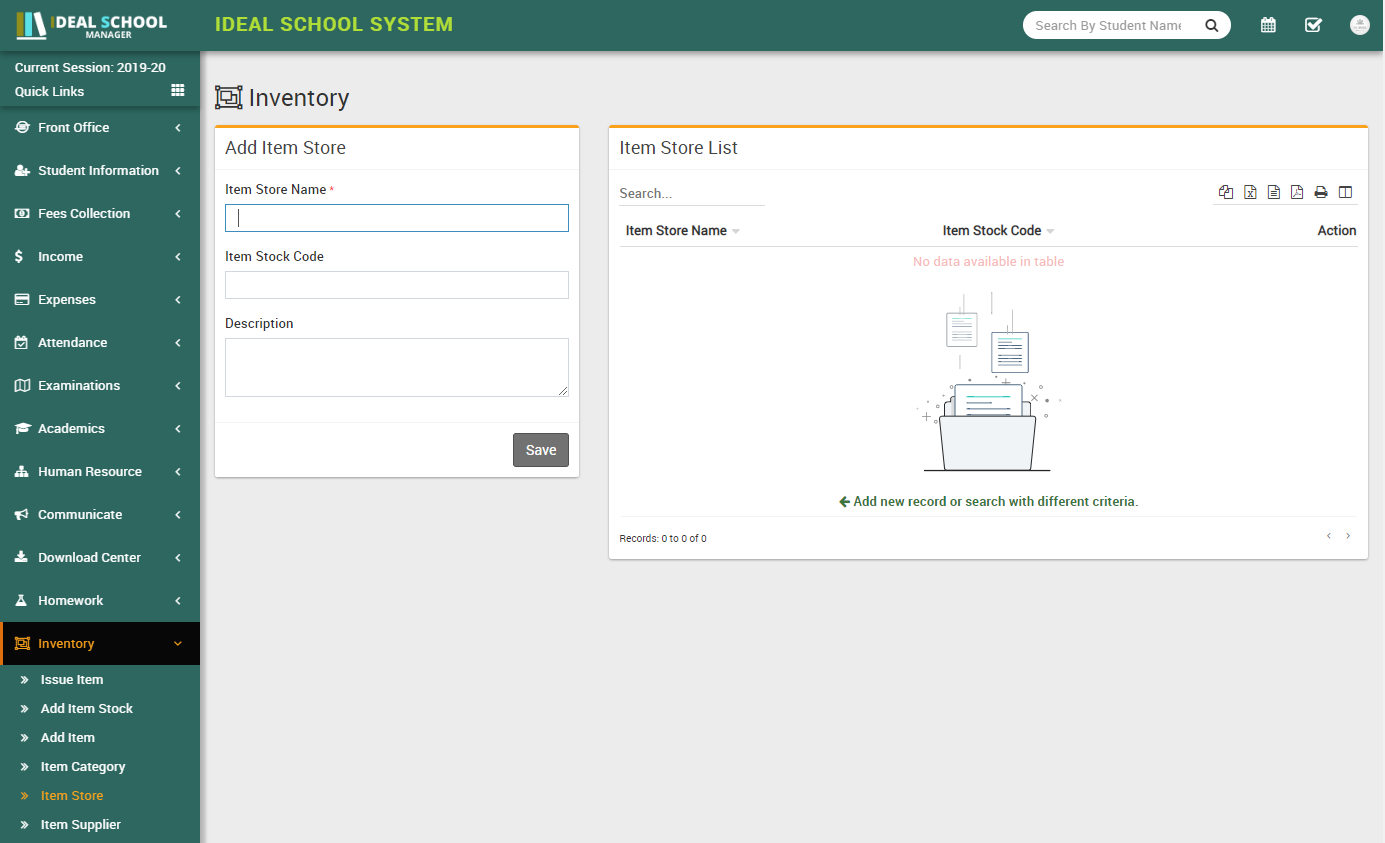Export the list to Excel
Image resolution: width=1385 pixels, height=843 pixels.
1250,192
